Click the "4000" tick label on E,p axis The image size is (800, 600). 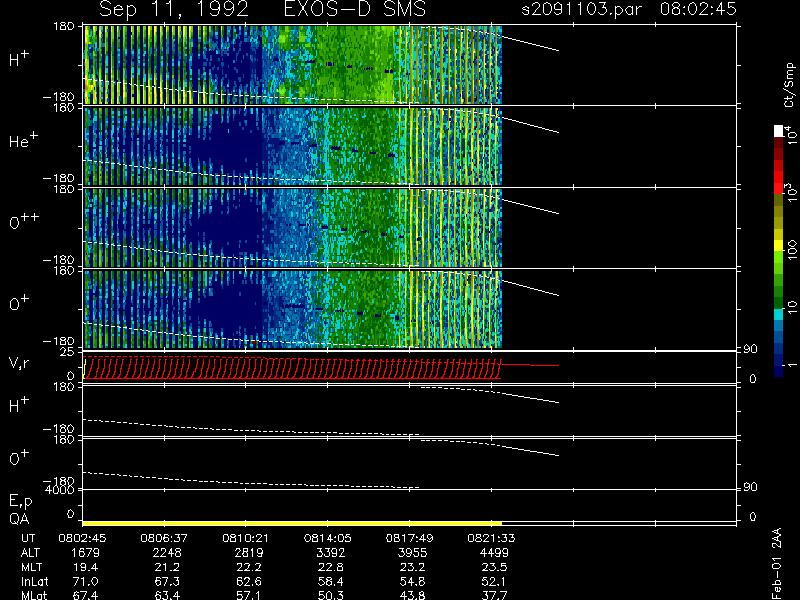click(x=60, y=490)
